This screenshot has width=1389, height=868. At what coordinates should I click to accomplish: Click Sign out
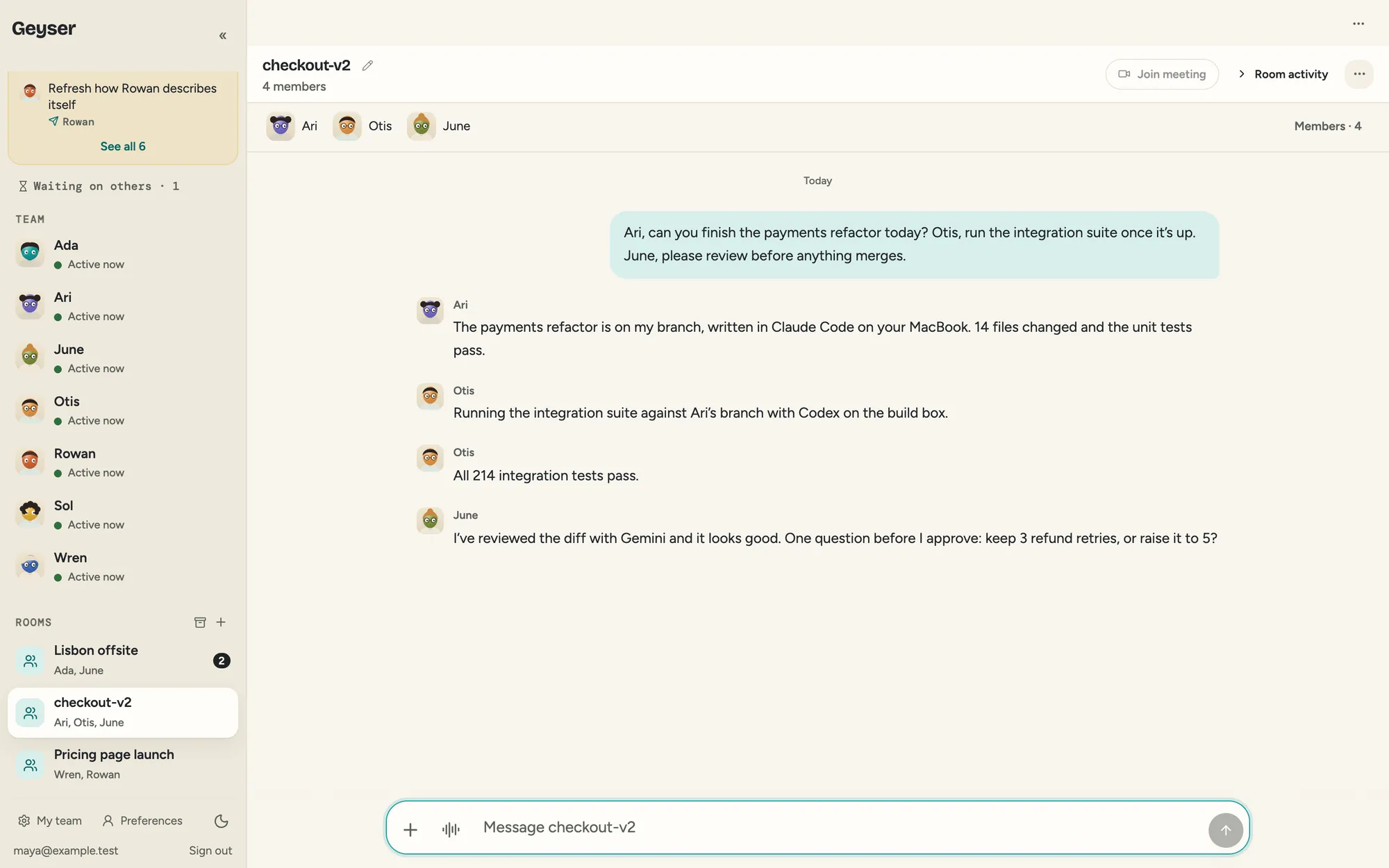coord(210,851)
